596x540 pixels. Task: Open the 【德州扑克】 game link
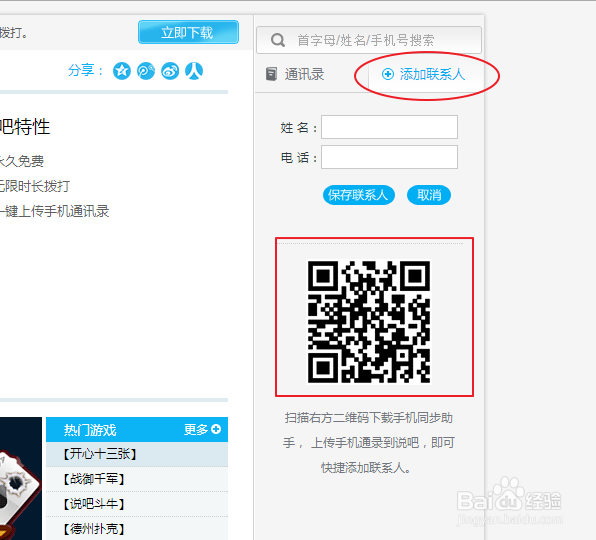tap(94, 529)
